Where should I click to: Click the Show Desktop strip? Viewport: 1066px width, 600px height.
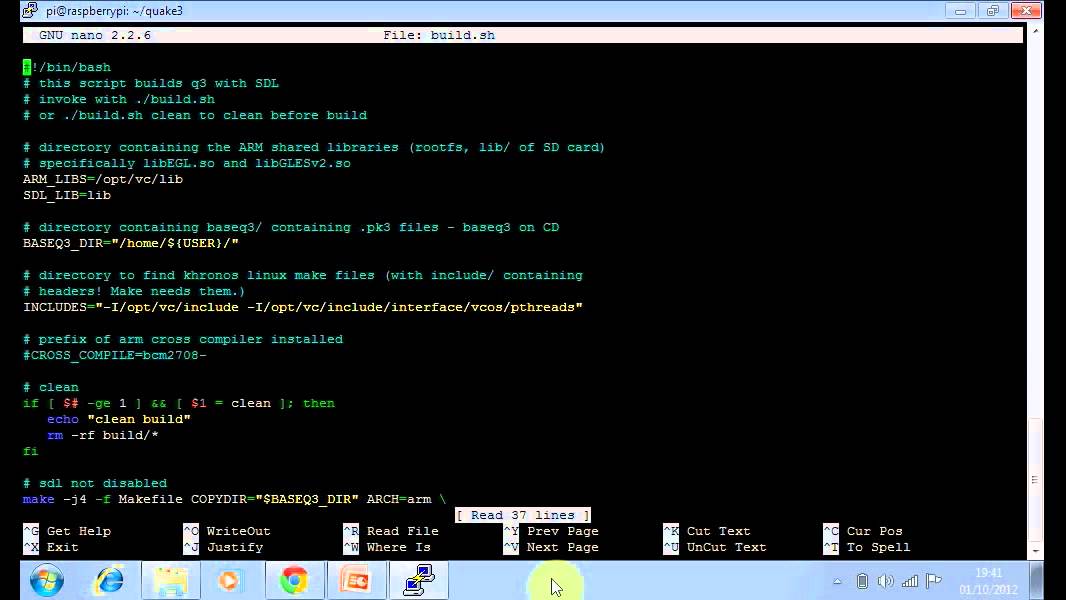pos(1037,581)
